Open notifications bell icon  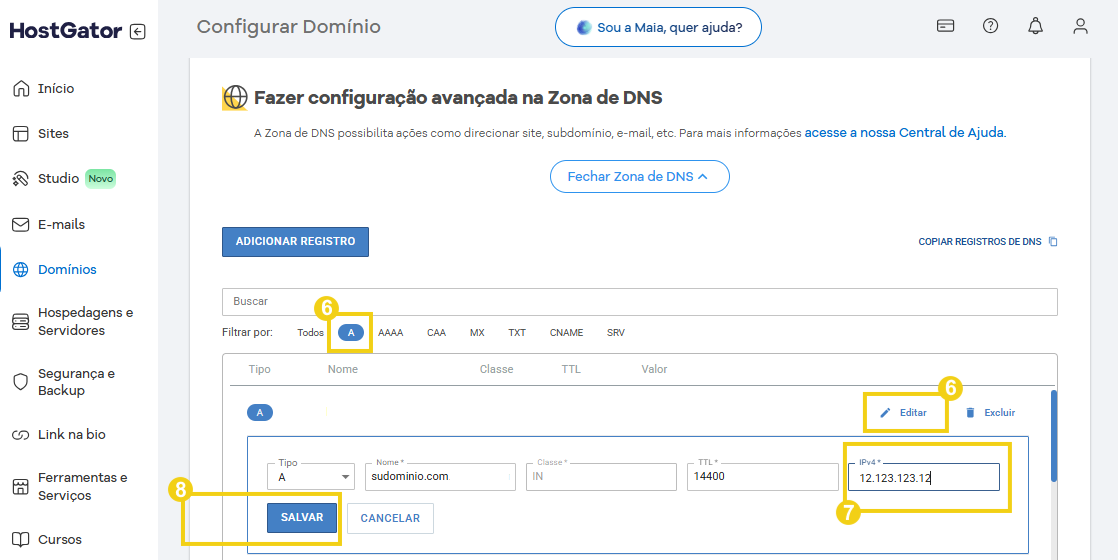[x=1035, y=26]
